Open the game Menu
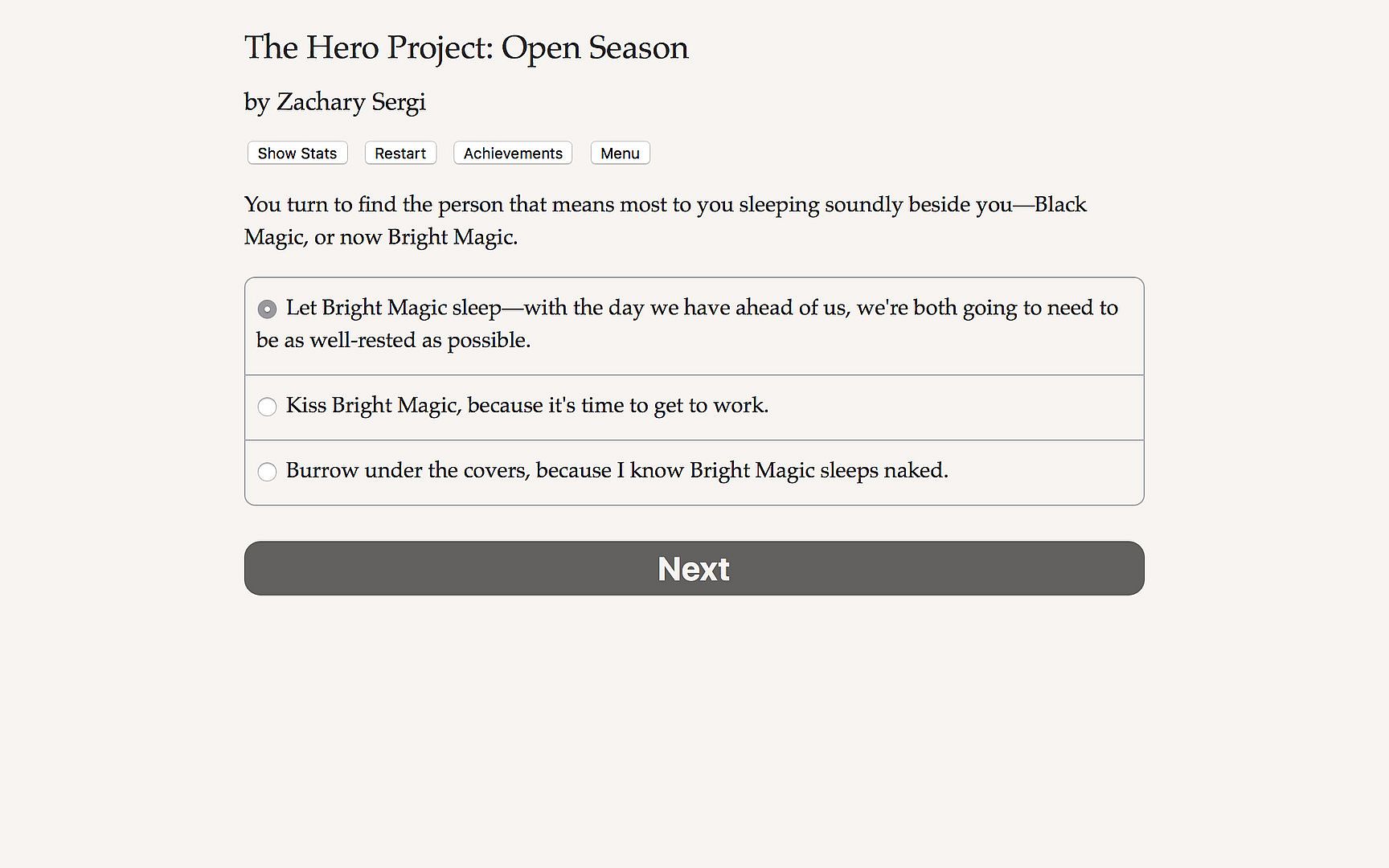1389x868 pixels. pos(620,154)
